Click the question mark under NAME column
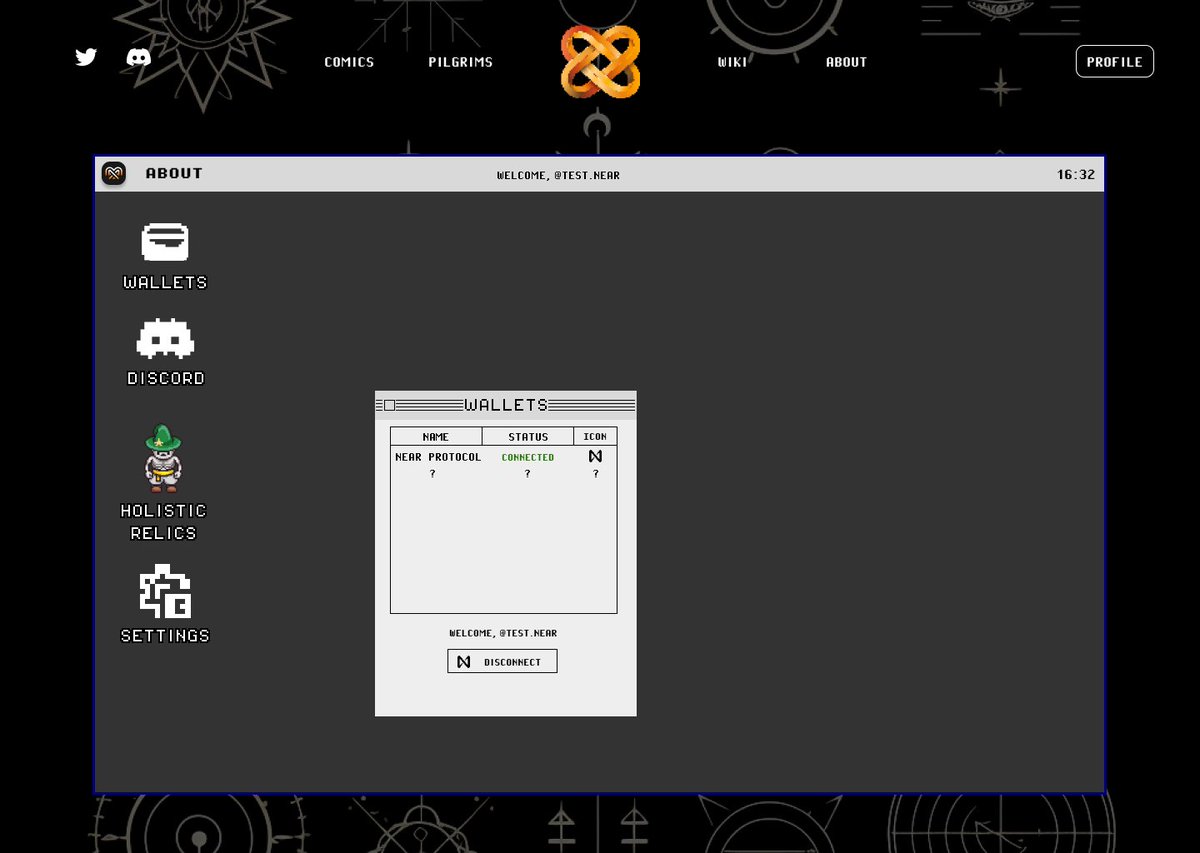Viewport: 1200px width, 853px height. [432, 474]
